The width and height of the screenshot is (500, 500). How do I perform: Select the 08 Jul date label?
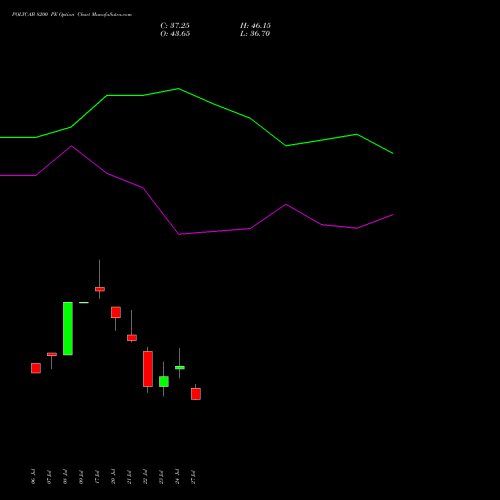tap(65, 477)
